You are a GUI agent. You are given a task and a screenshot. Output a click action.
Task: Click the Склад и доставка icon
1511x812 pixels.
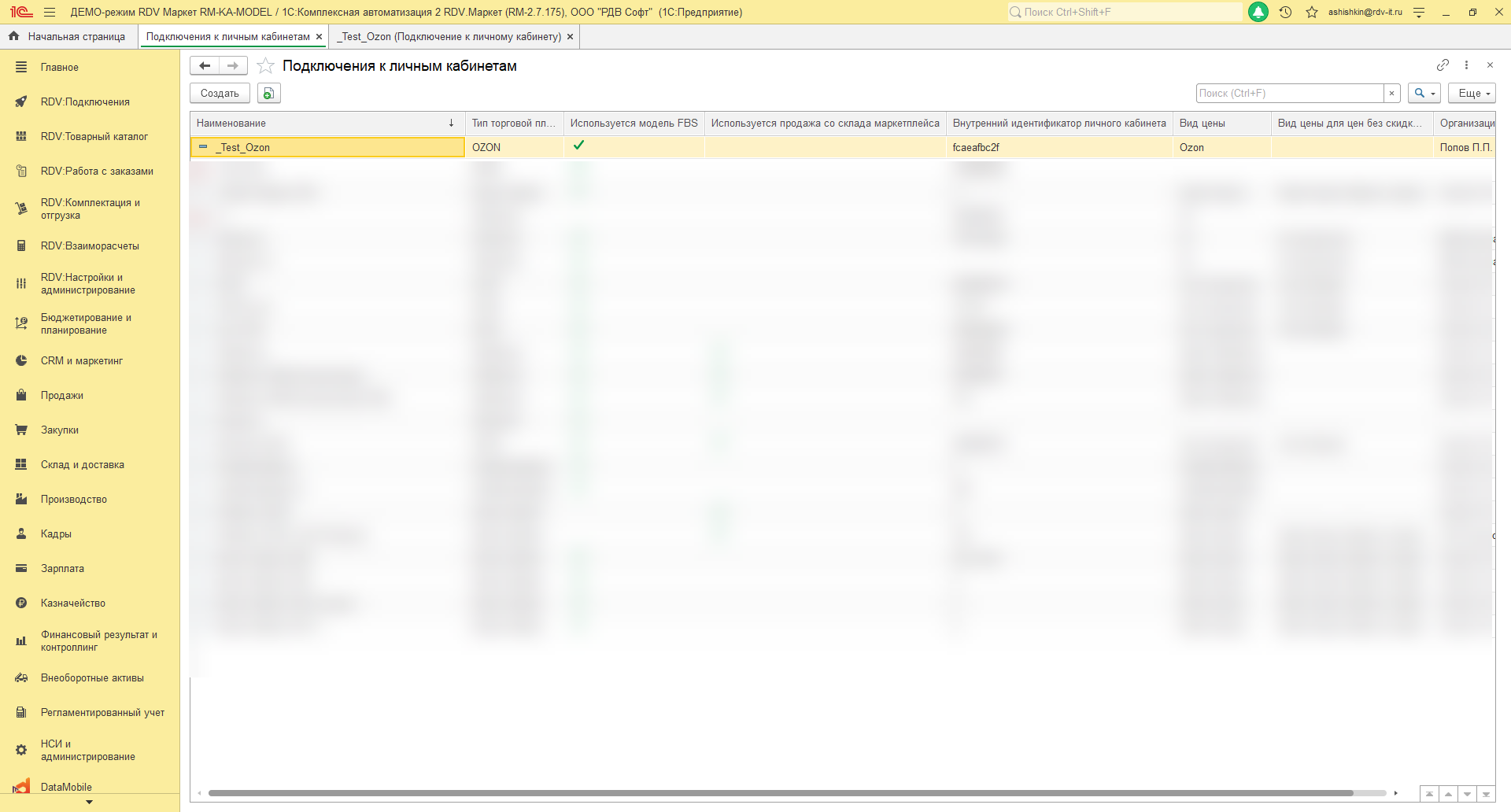click(21, 465)
